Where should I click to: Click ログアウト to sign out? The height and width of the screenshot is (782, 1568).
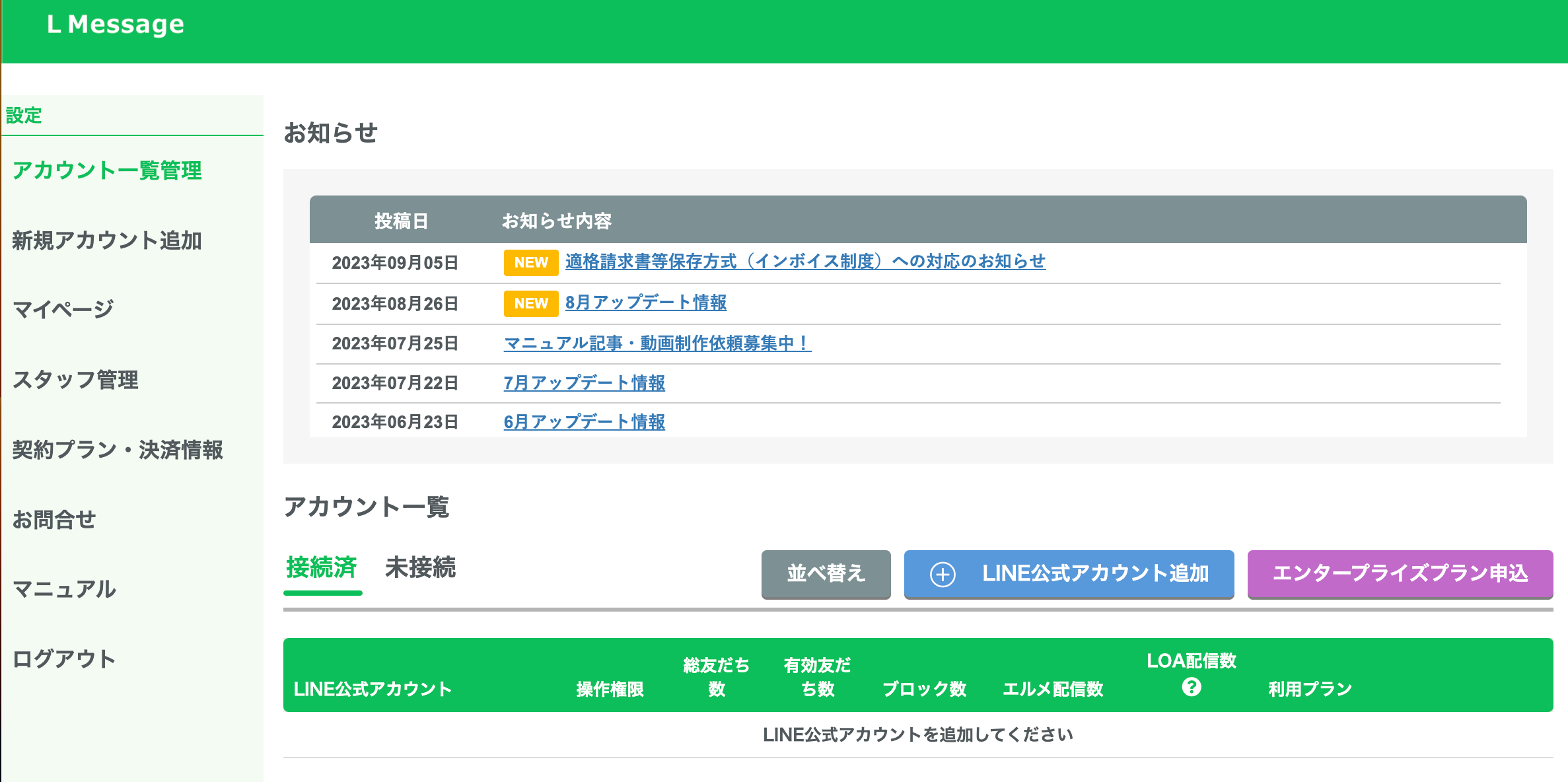coord(64,659)
